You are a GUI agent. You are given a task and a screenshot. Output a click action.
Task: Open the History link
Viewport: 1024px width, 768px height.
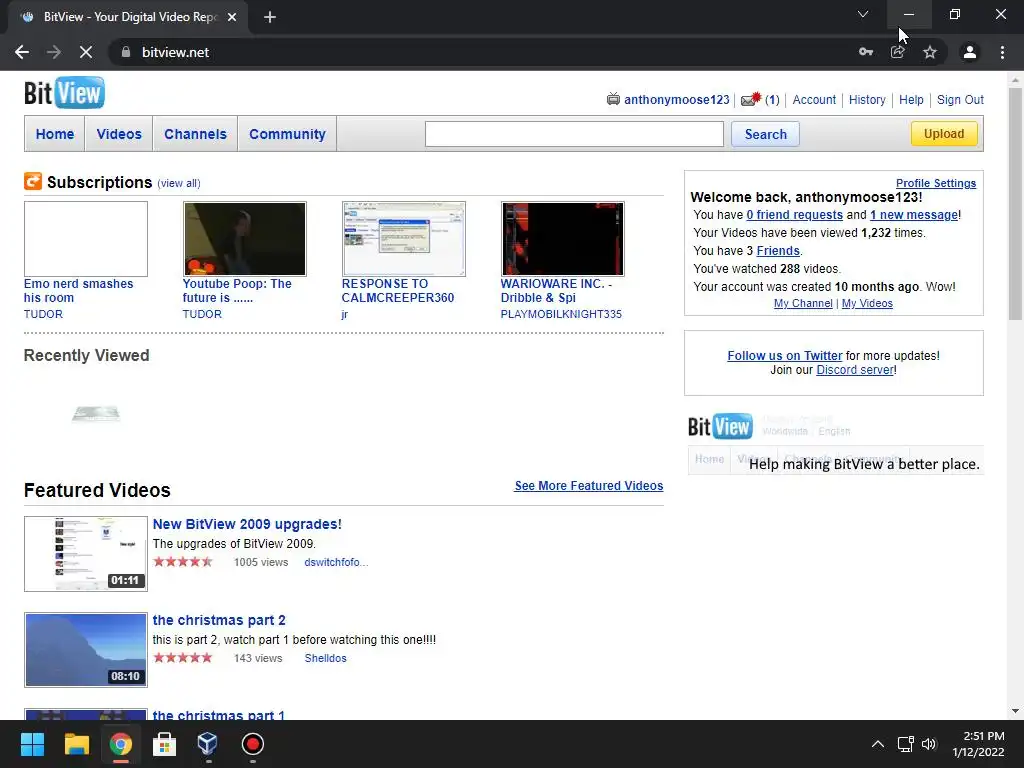(867, 99)
